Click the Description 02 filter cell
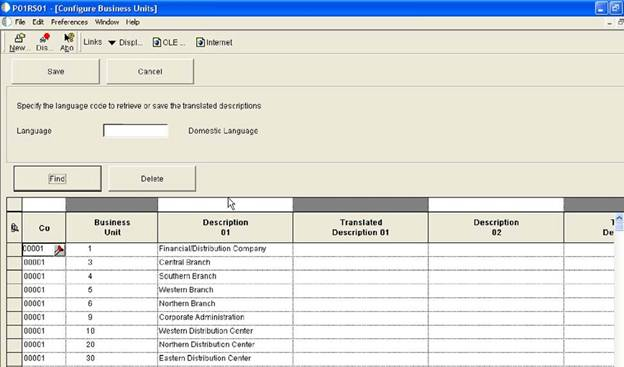Image resolution: width=624 pixels, height=367 pixels. coord(496,204)
